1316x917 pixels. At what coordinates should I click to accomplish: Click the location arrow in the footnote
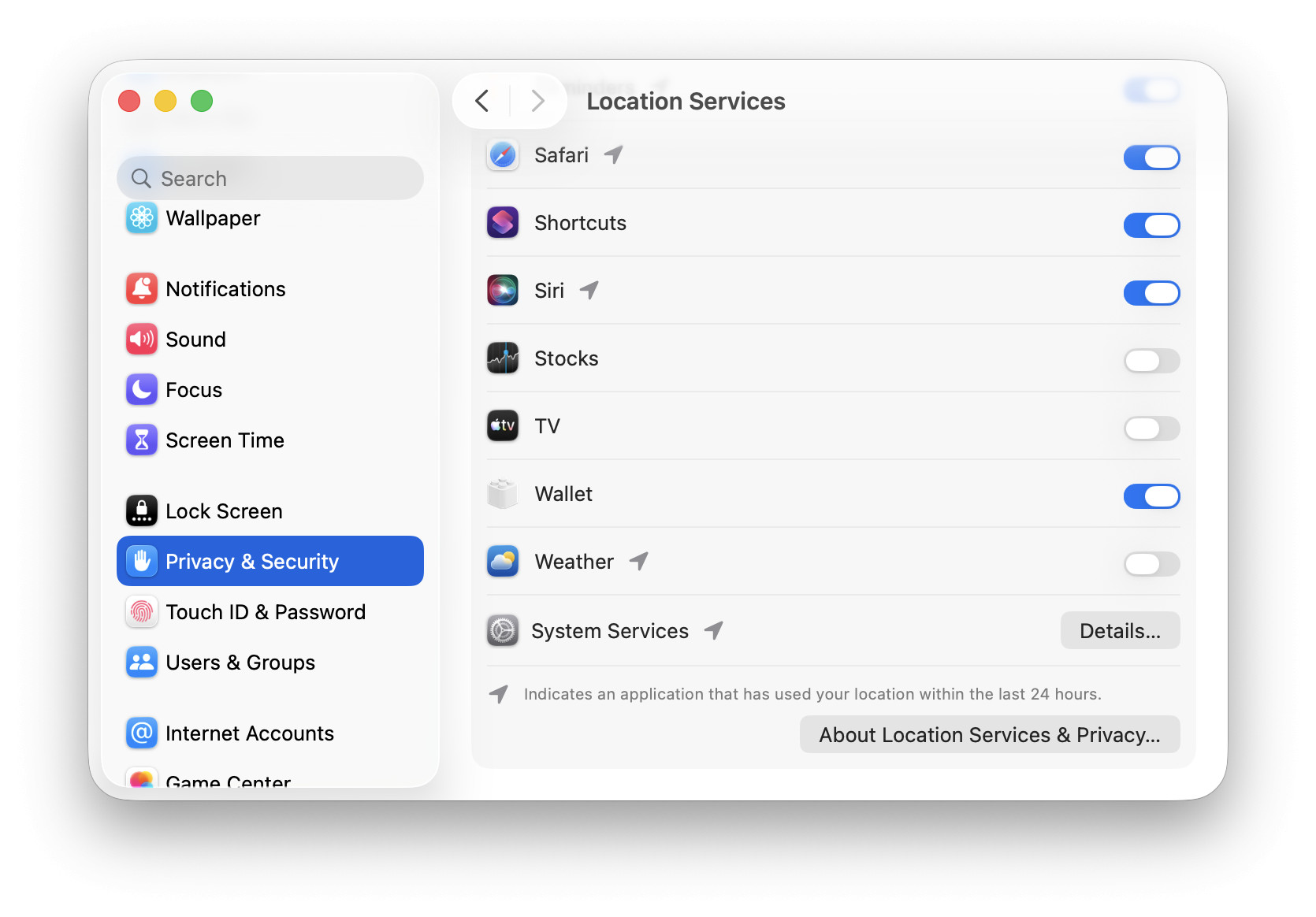point(499,694)
